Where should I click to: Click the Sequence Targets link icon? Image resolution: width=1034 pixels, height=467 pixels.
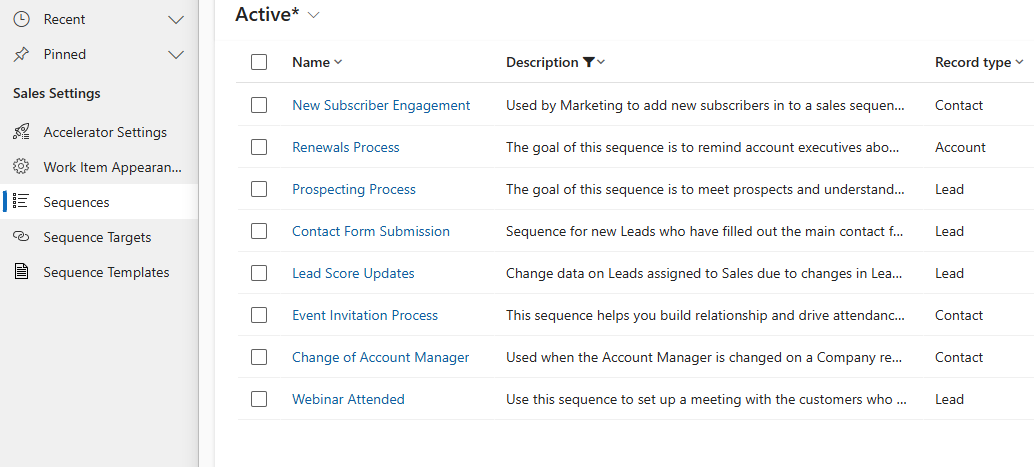(21, 237)
